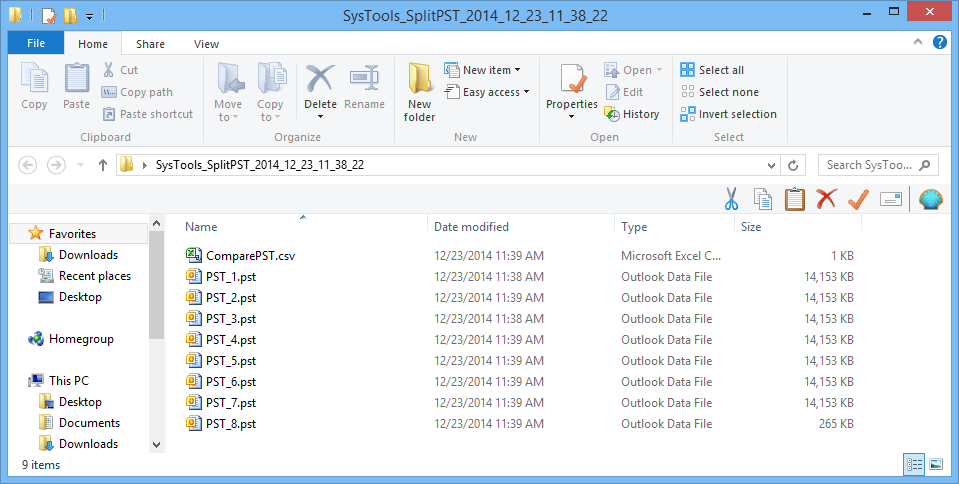Screen dimensions: 959x484
Task: Click the clipboard paste icon in lower toolbar
Action: (x=794, y=199)
